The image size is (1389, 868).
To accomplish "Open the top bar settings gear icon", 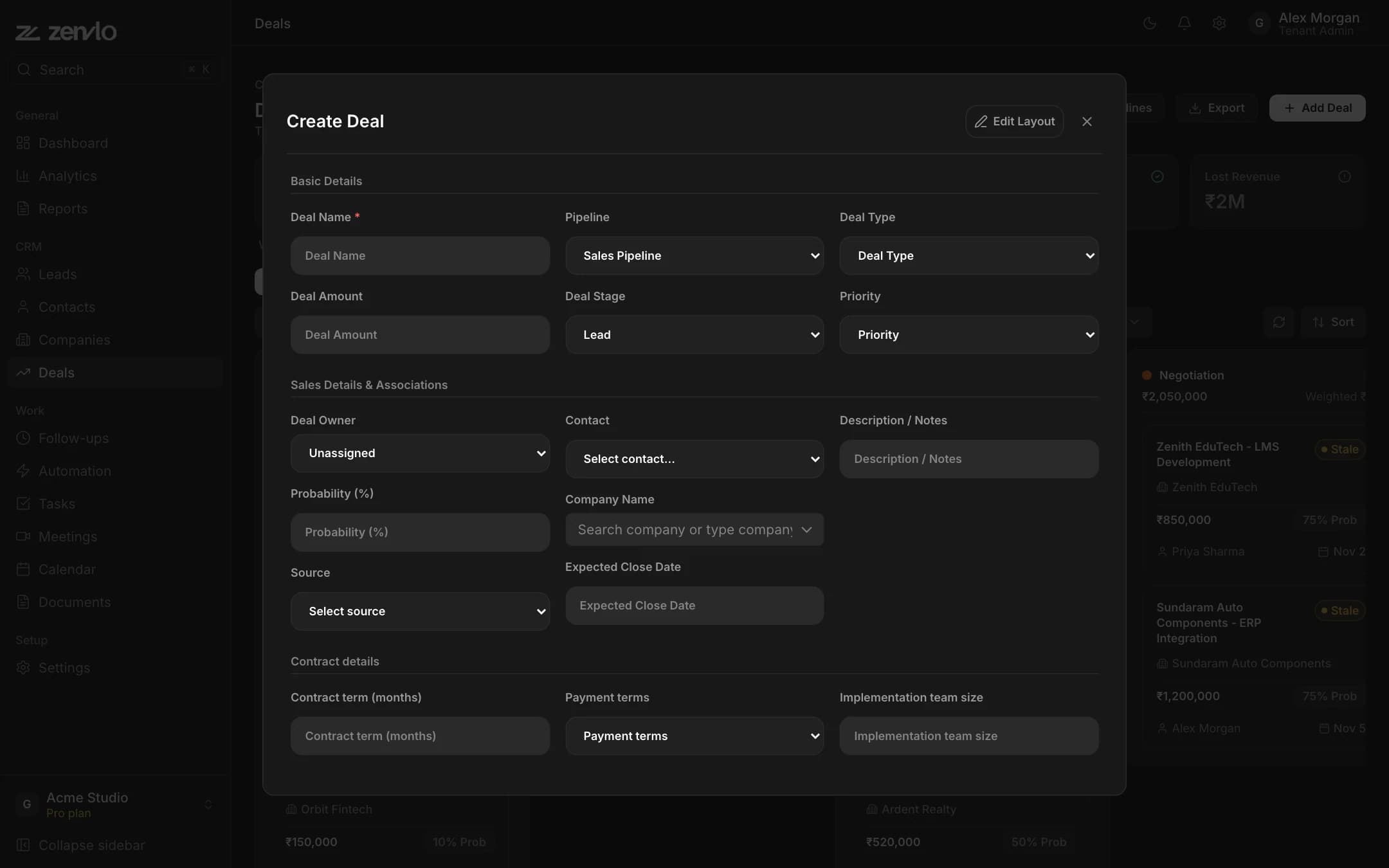I will [1219, 24].
